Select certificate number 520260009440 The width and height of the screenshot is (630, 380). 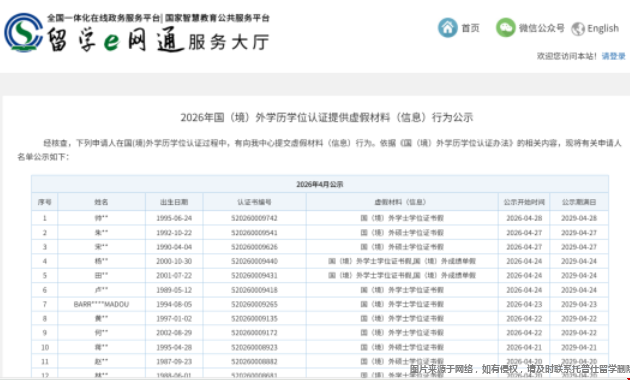click(254, 261)
